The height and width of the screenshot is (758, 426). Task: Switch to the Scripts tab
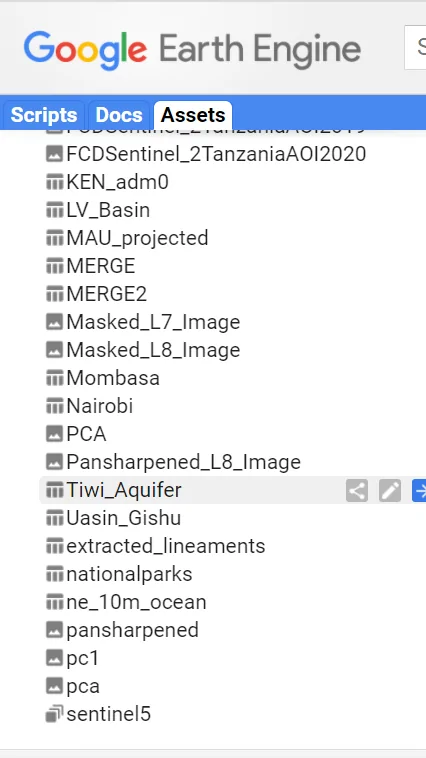[x=44, y=115]
